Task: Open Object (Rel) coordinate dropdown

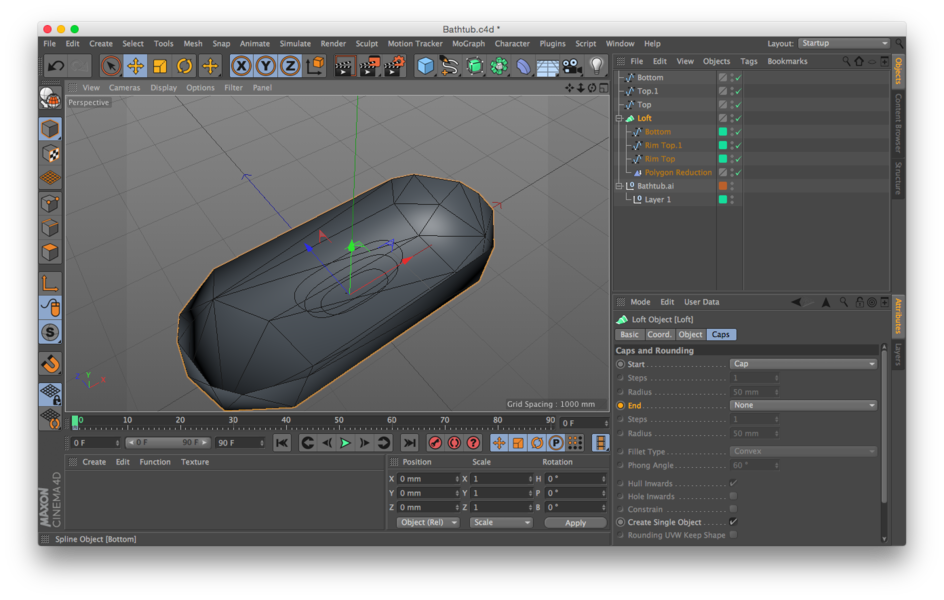Action: 428,522
